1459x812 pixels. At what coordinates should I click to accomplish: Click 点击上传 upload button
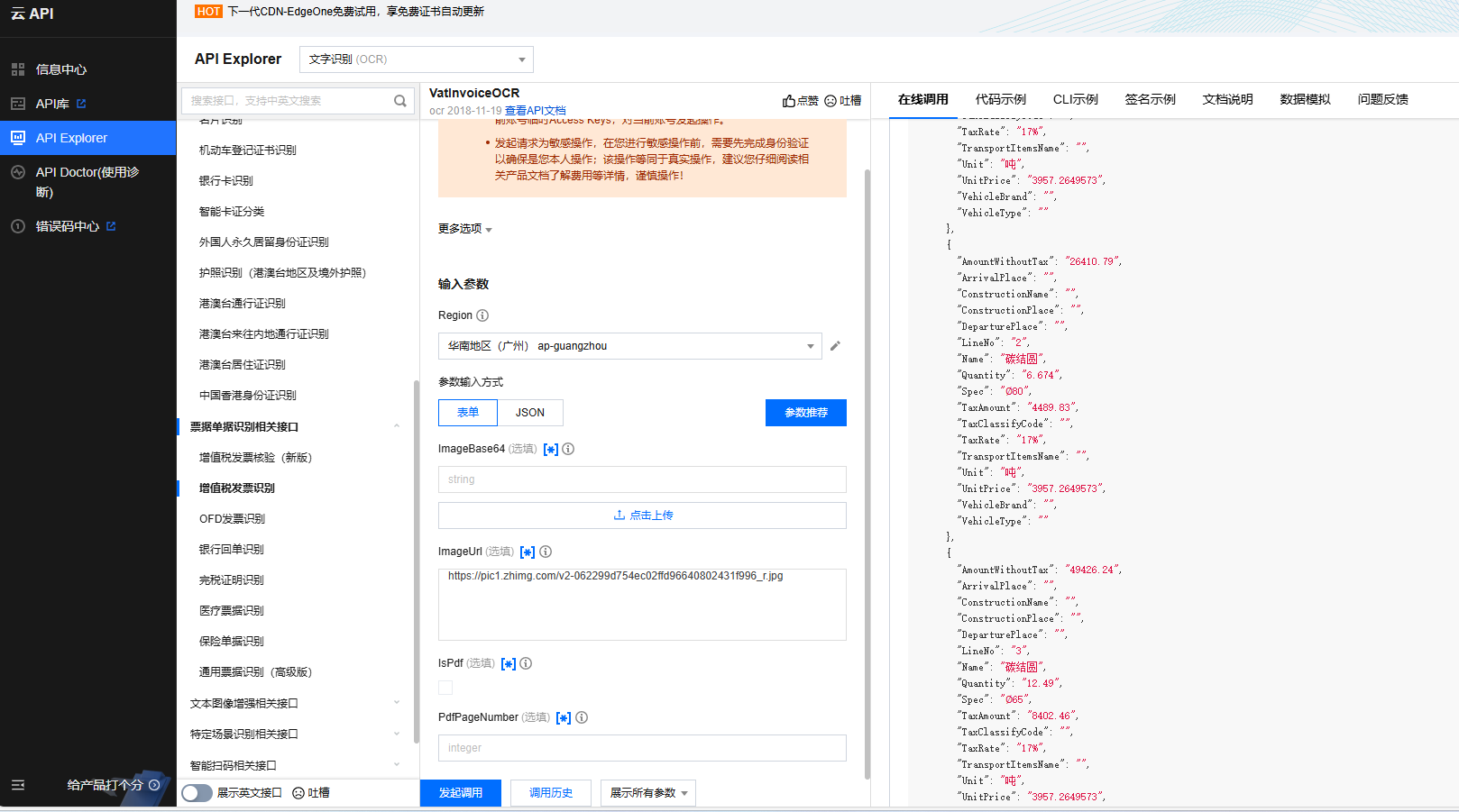(x=642, y=515)
